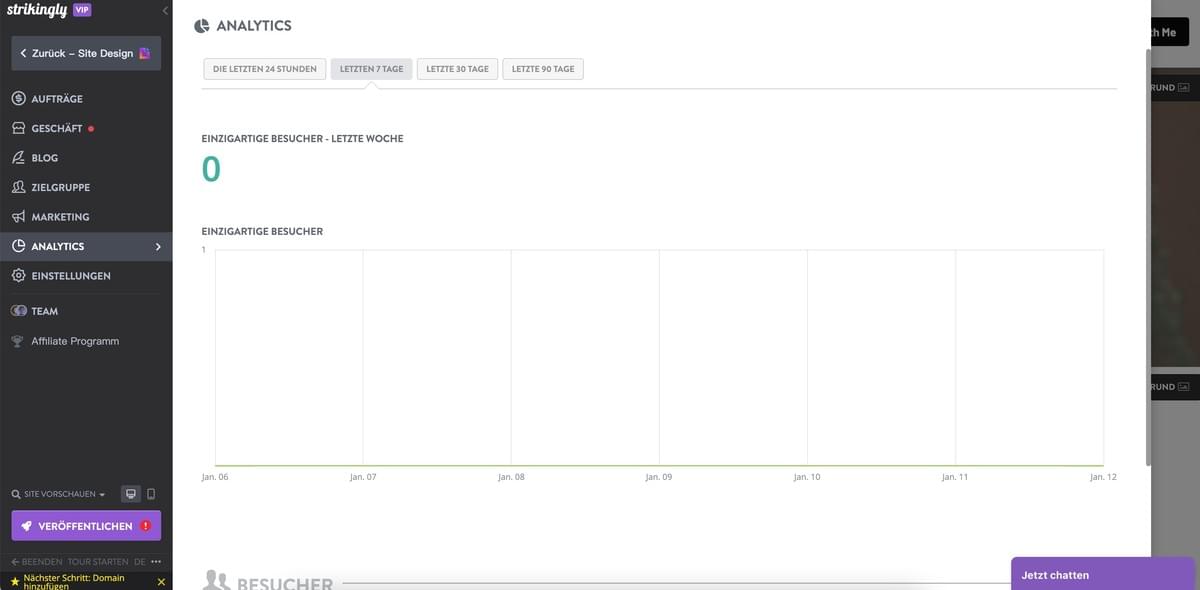Click the unique visitors count 0

(211, 169)
